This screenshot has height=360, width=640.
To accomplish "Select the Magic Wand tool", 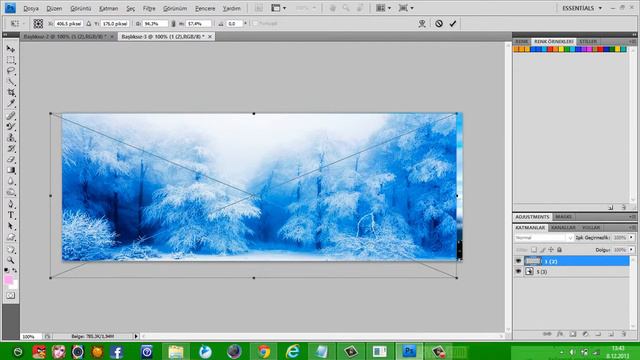I will (11, 82).
